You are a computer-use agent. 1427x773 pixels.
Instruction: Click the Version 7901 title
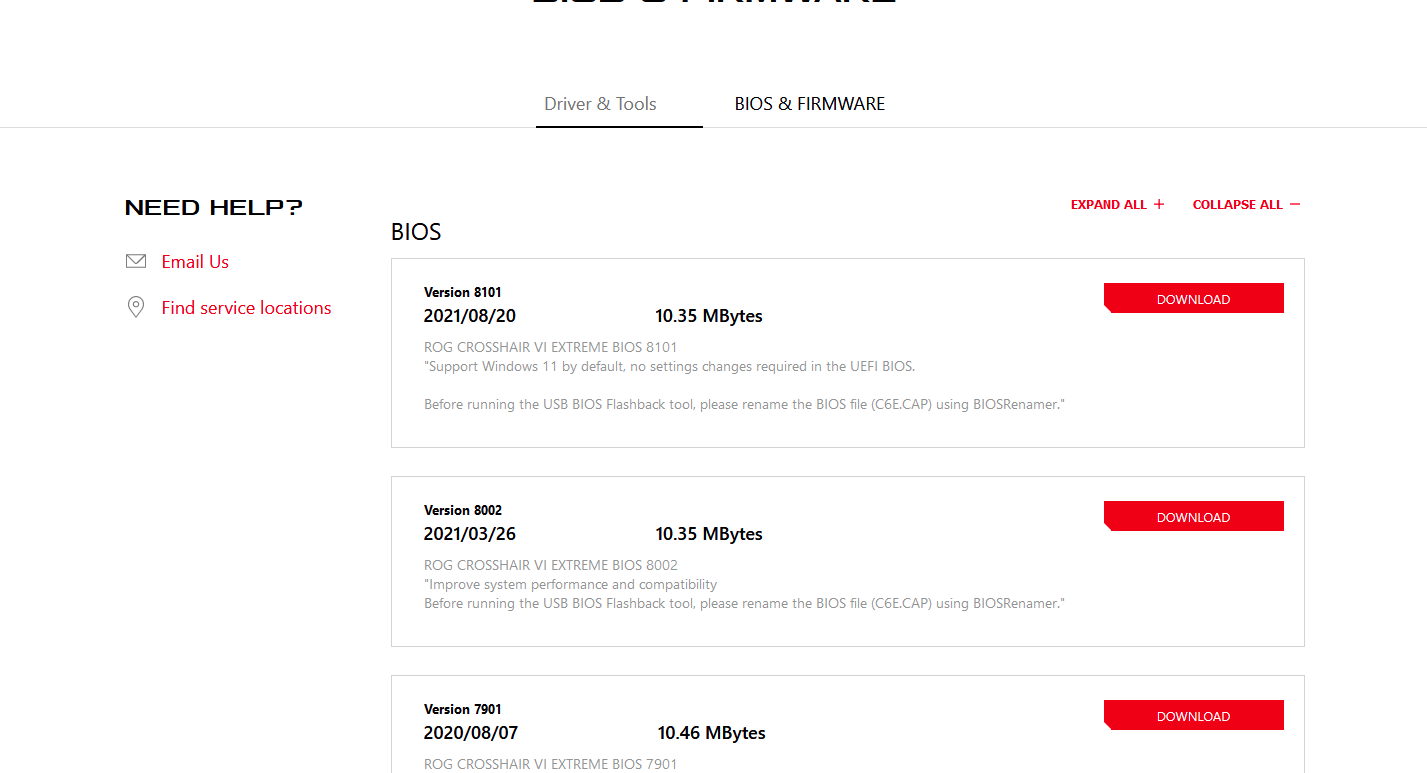tap(463, 709)
